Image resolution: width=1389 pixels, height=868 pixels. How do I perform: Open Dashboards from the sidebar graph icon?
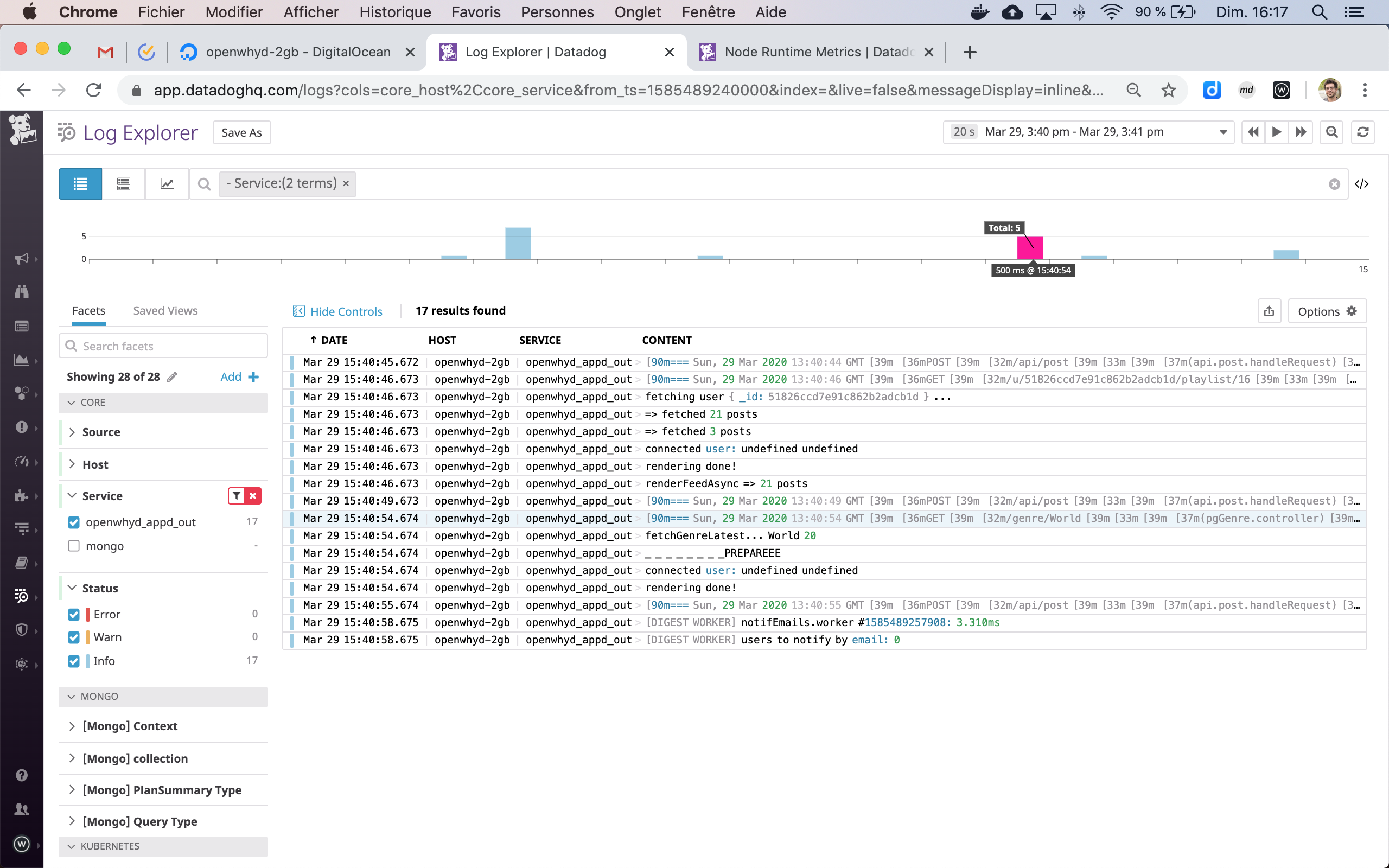coord(22,360)
